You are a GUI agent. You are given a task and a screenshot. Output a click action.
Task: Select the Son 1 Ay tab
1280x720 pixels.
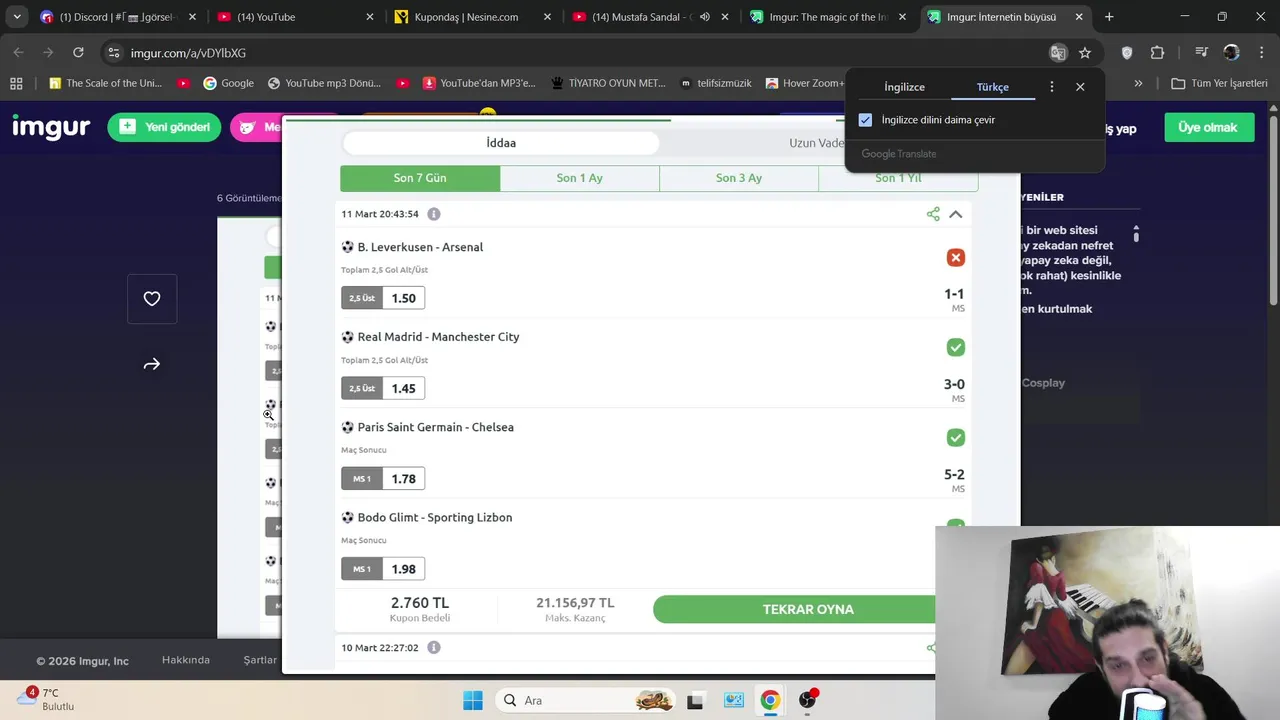pos(580,178)
